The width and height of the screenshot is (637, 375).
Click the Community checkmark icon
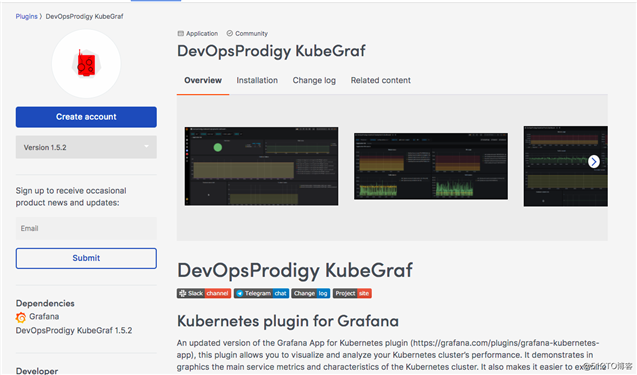(x=230, y=33)
